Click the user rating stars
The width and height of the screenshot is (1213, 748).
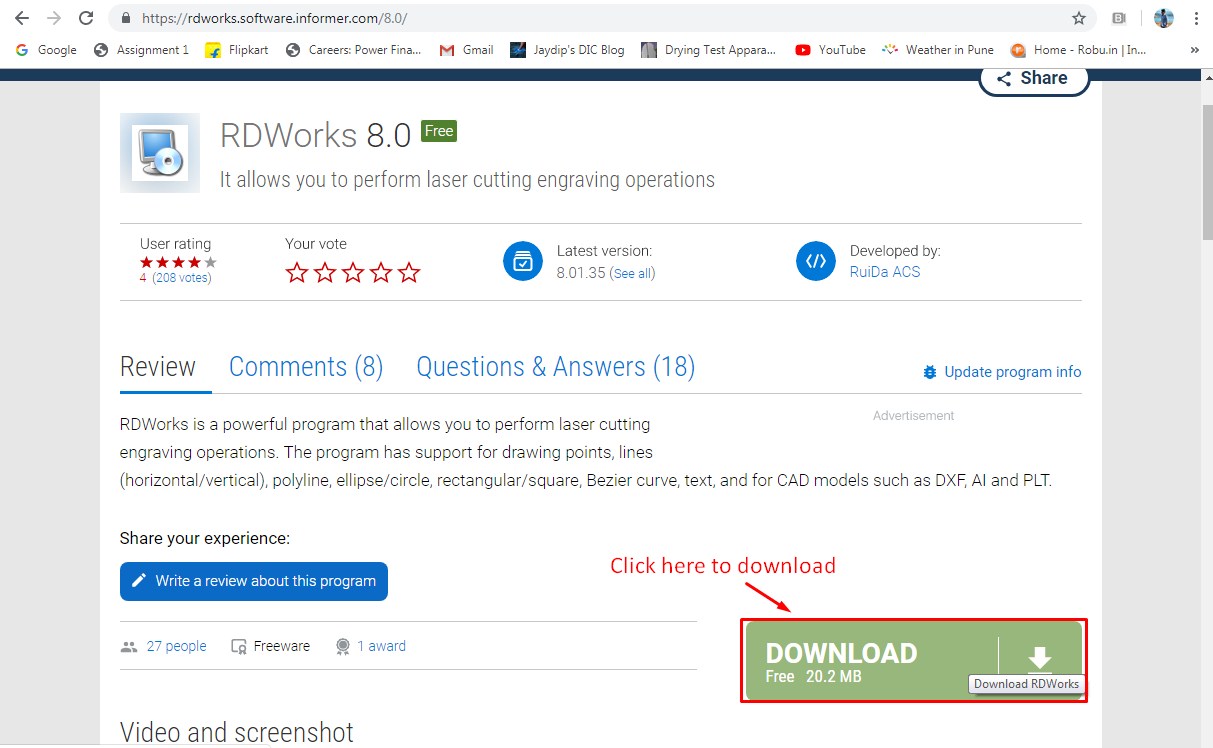178,262
